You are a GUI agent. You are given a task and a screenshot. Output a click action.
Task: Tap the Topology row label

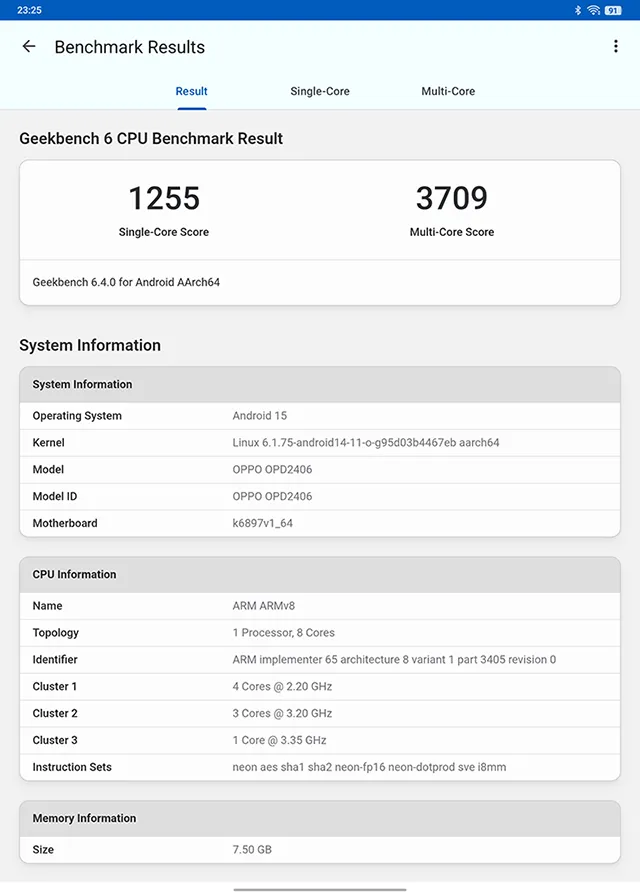pyautogui.click(x=55, y=633)
